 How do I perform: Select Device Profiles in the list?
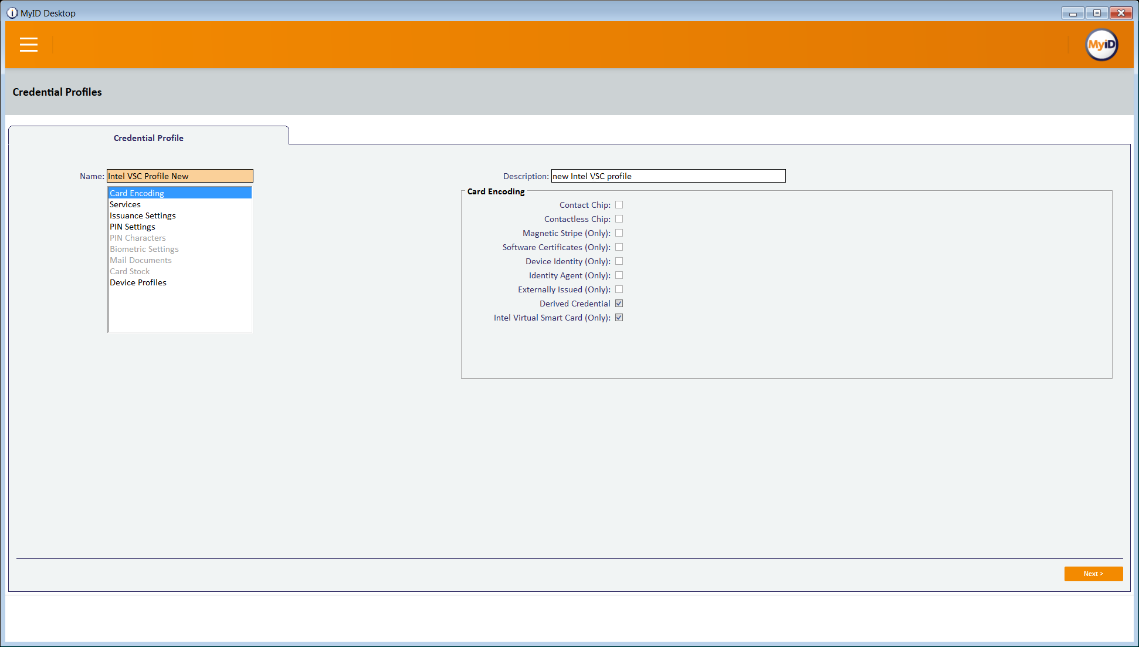(180, 282)
